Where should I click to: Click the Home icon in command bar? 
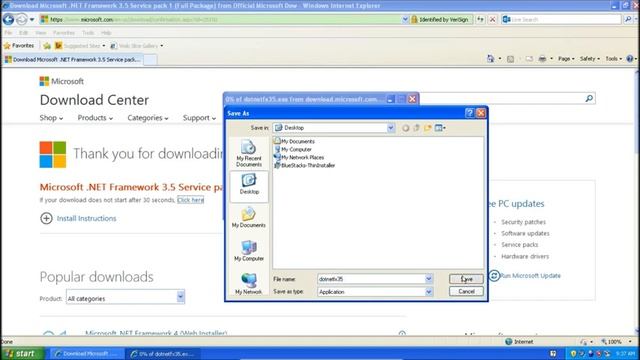(x=491, y=59)
